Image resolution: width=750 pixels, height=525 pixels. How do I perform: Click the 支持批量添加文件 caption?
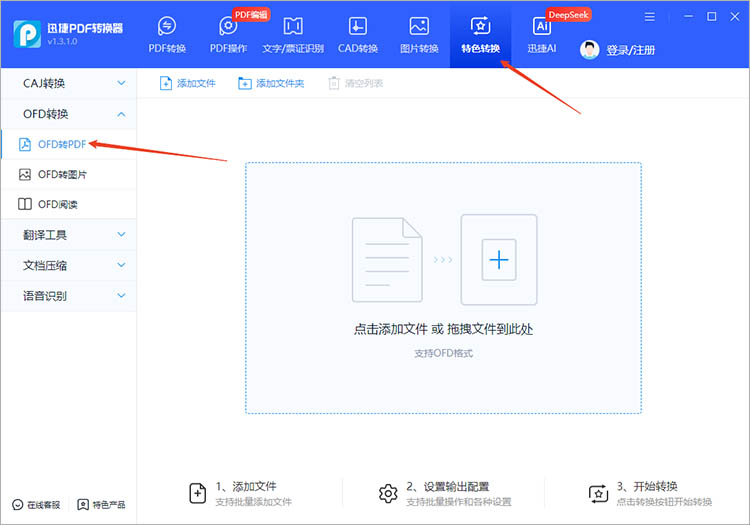253,502
